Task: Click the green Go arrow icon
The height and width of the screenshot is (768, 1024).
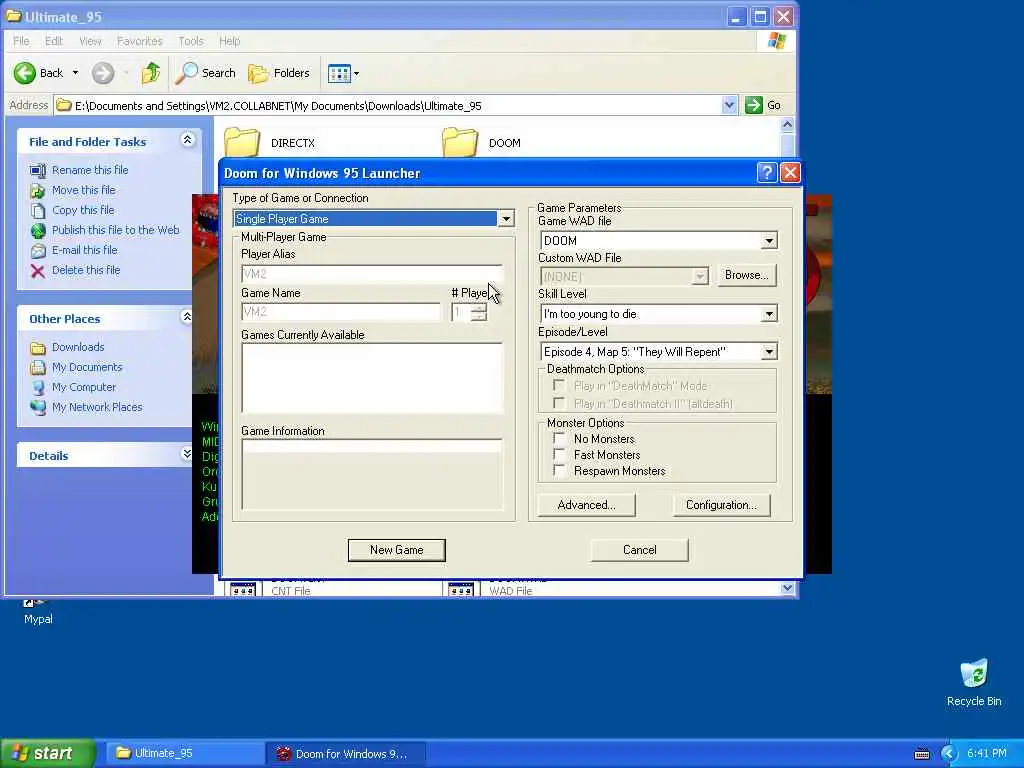Action: click(x=754, y=105)
